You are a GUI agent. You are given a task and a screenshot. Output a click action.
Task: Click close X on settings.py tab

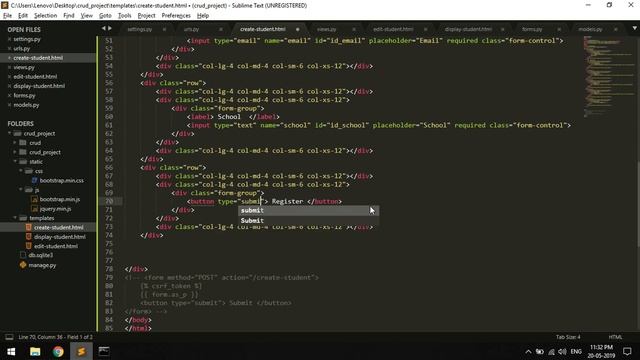[x=164, y=29]
